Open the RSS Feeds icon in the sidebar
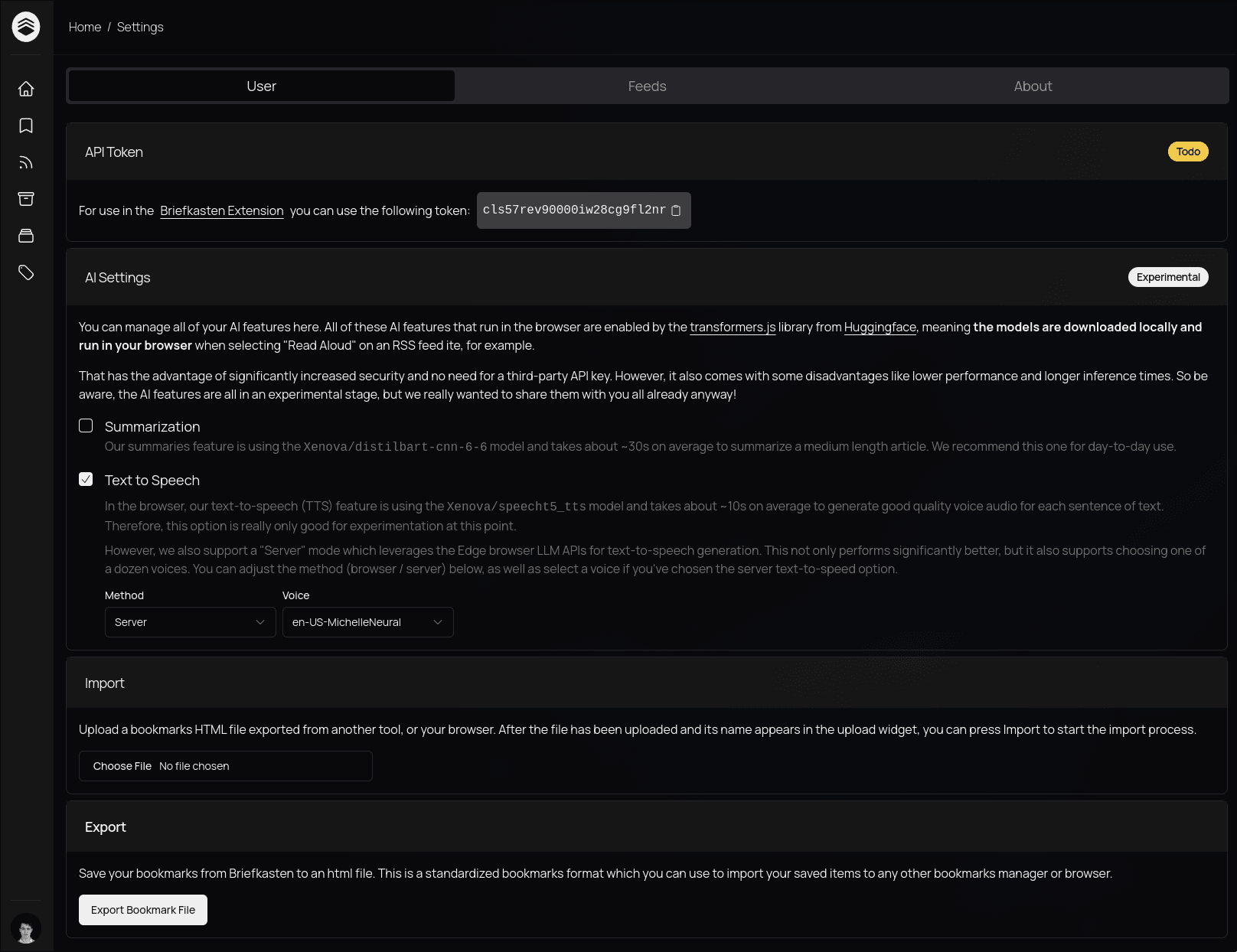 click(x=26, y=162)
